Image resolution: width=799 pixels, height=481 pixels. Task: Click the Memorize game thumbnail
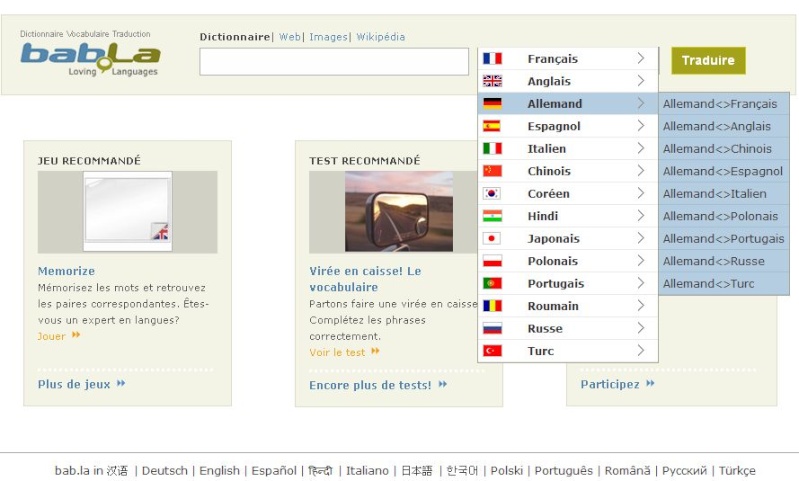coord(127,211)
